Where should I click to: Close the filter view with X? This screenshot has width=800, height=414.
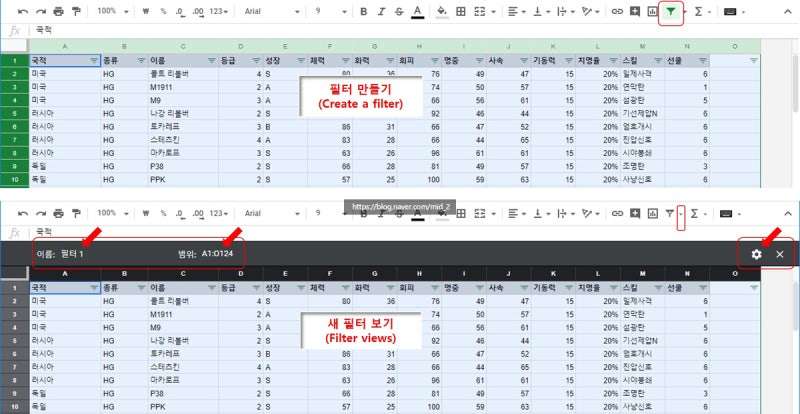point(780,254)
